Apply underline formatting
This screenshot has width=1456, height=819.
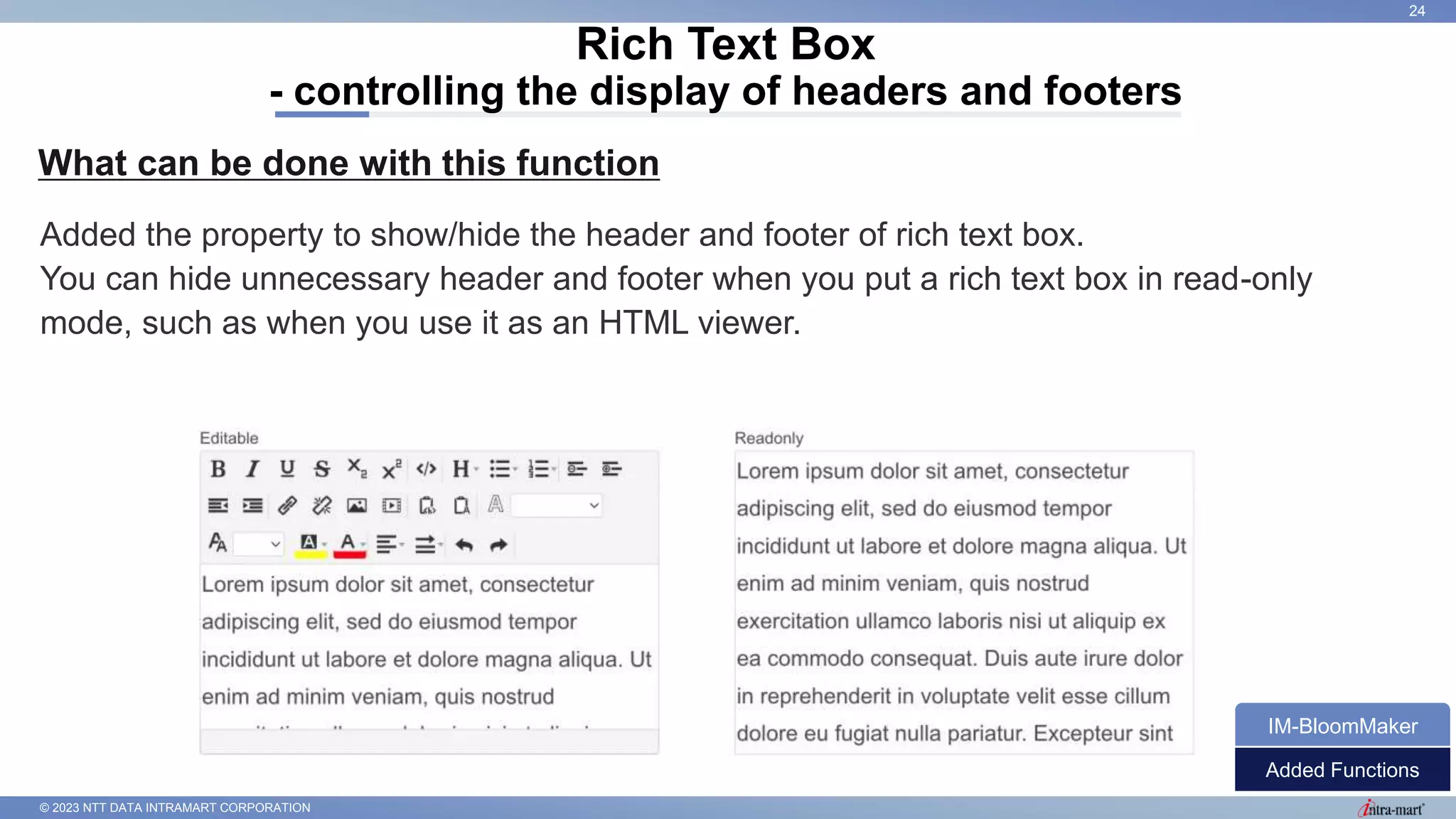287,469
